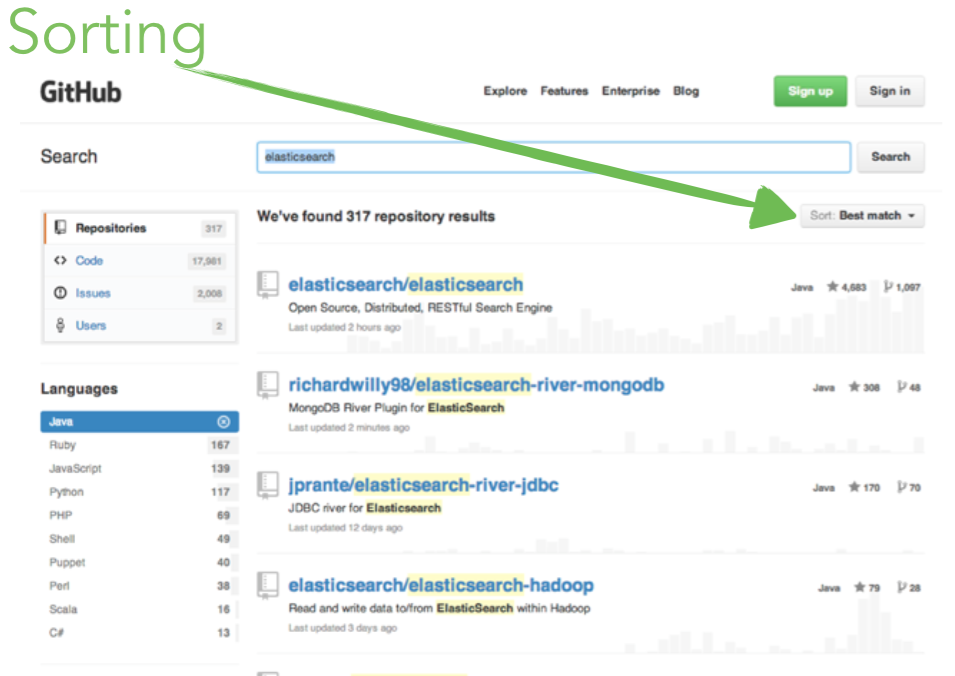Click 'Last updated 3 days ago' text
The width and height of the screenshot is (955, 676).
[342, 628]
